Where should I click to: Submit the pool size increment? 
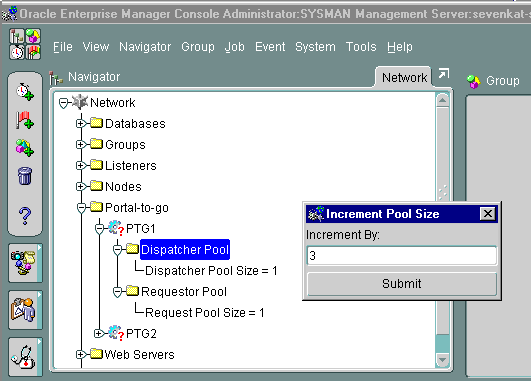(402, 284)
